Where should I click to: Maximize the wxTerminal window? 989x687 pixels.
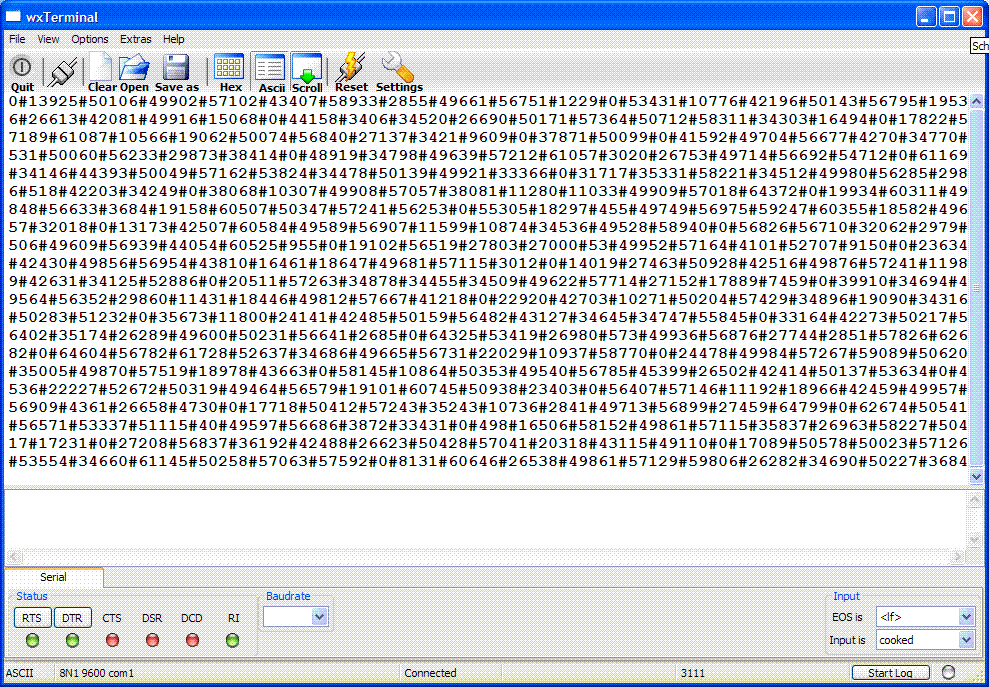[x=949, y=17]
